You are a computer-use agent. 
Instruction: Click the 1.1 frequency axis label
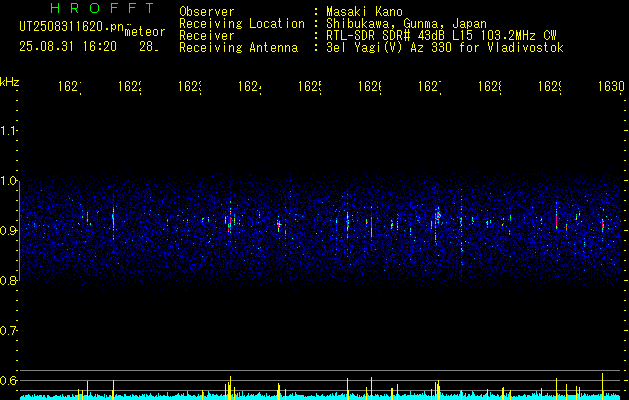(x=8, y=131)
